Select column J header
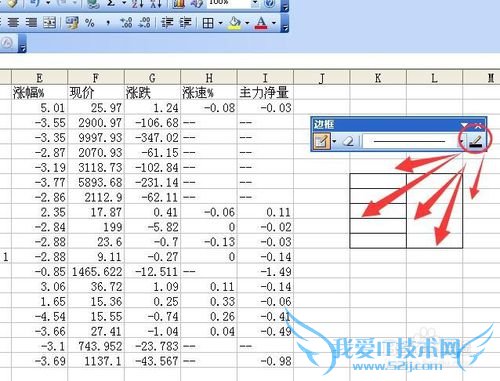500x381 pixels. [322, 78]
